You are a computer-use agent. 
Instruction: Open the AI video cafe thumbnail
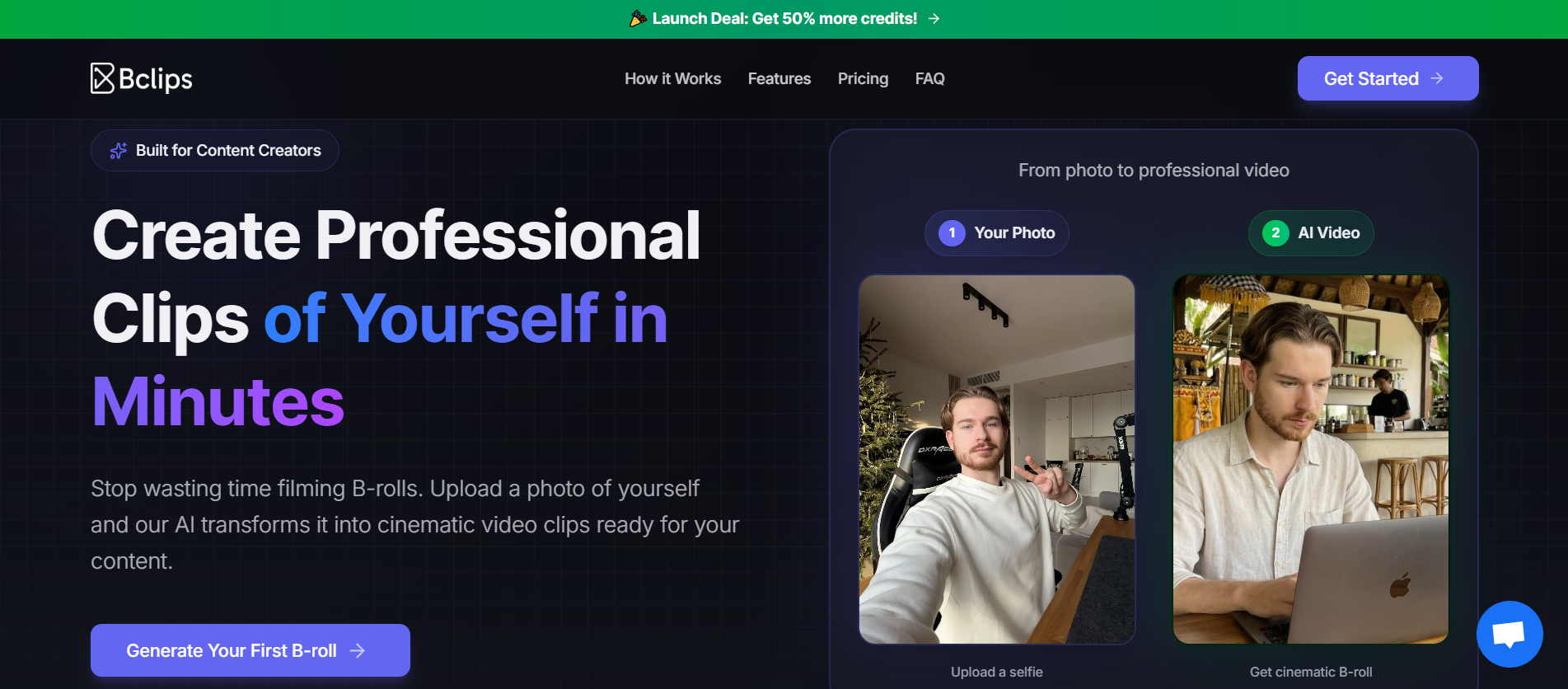1311,459
